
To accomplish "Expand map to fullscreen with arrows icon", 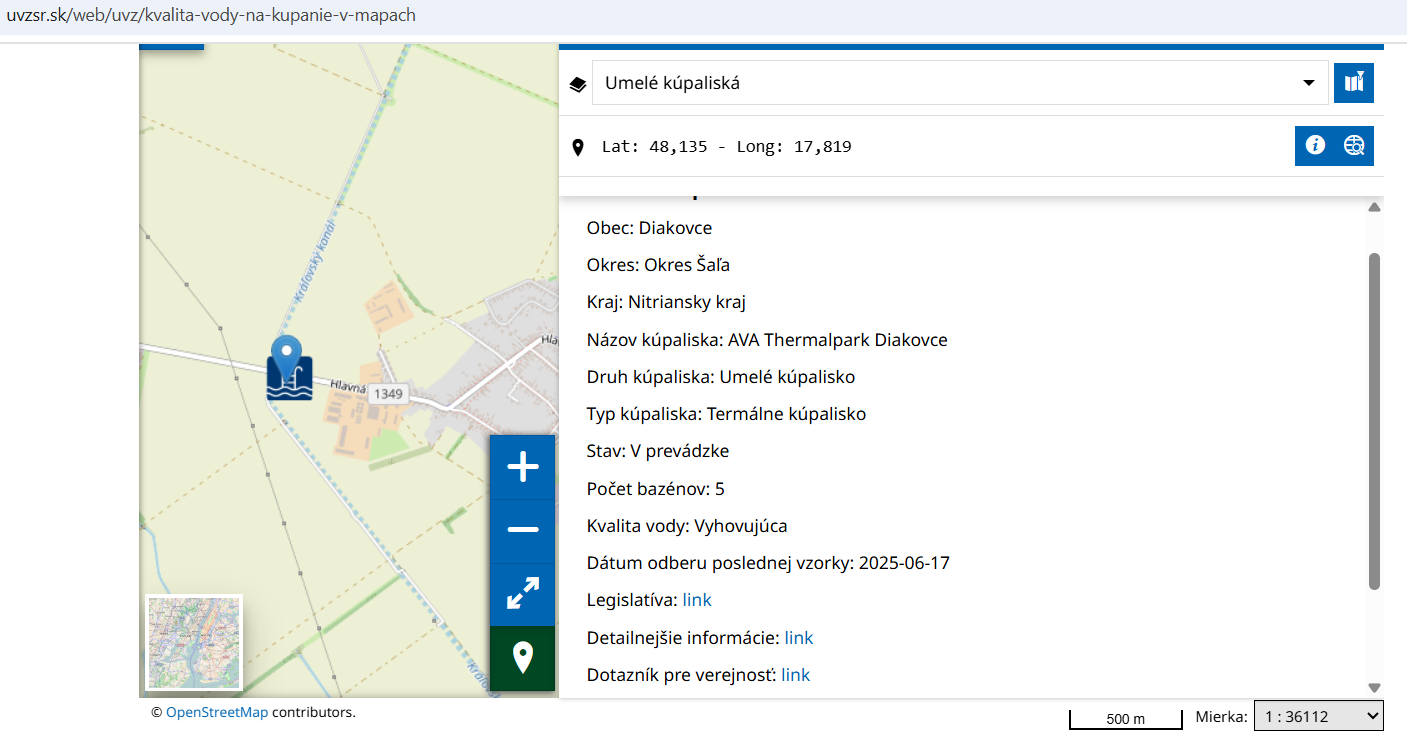I will pyautogui.click(x=522, y=593).
